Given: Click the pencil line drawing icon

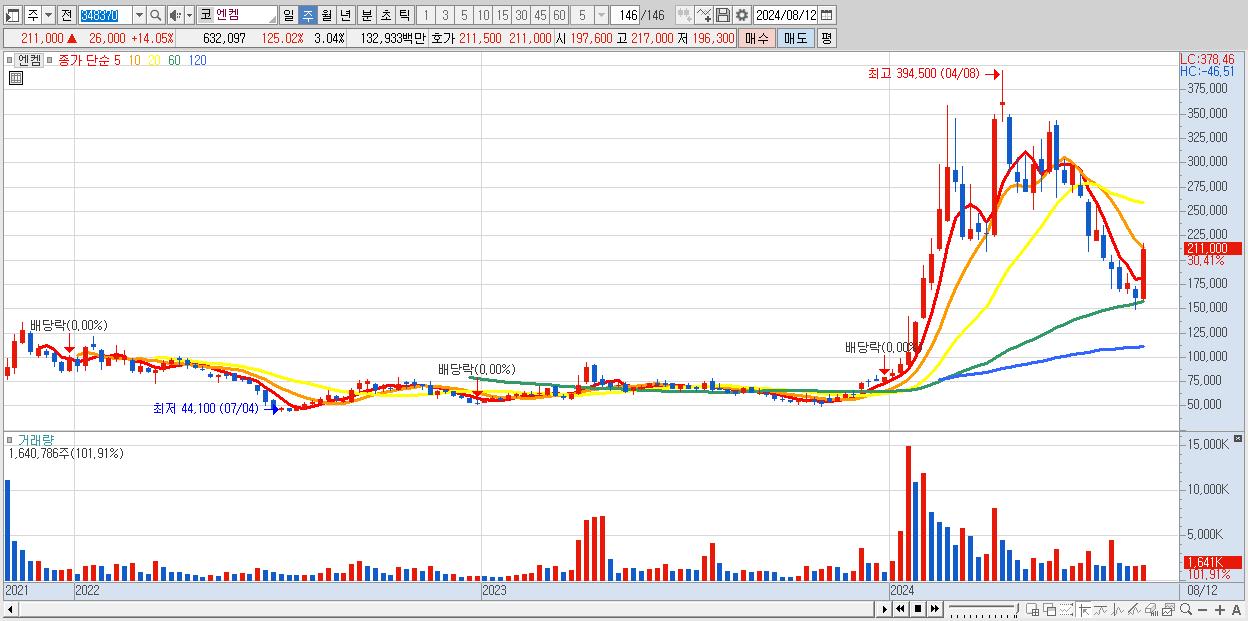Looking at the screenshot, I should coord(1135,610).
